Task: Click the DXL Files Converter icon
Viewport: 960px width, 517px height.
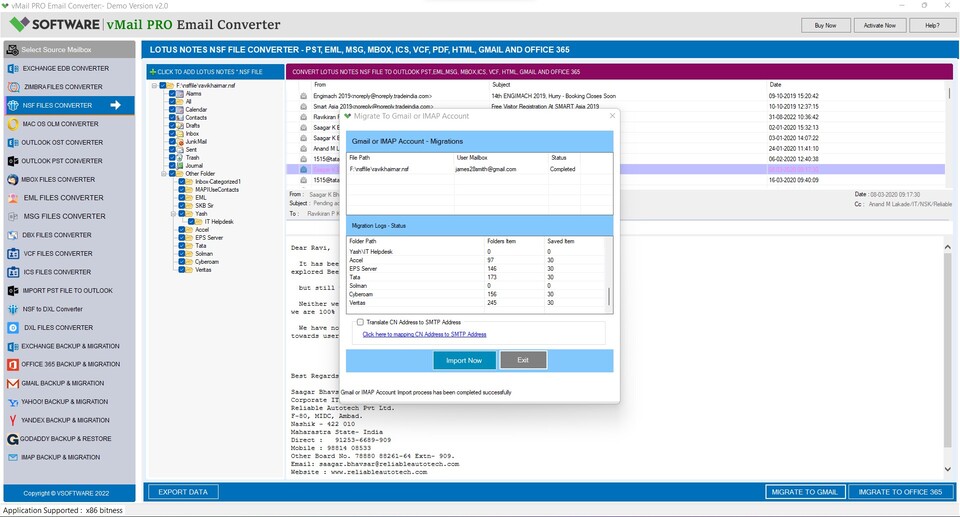Action: point(13,328)
